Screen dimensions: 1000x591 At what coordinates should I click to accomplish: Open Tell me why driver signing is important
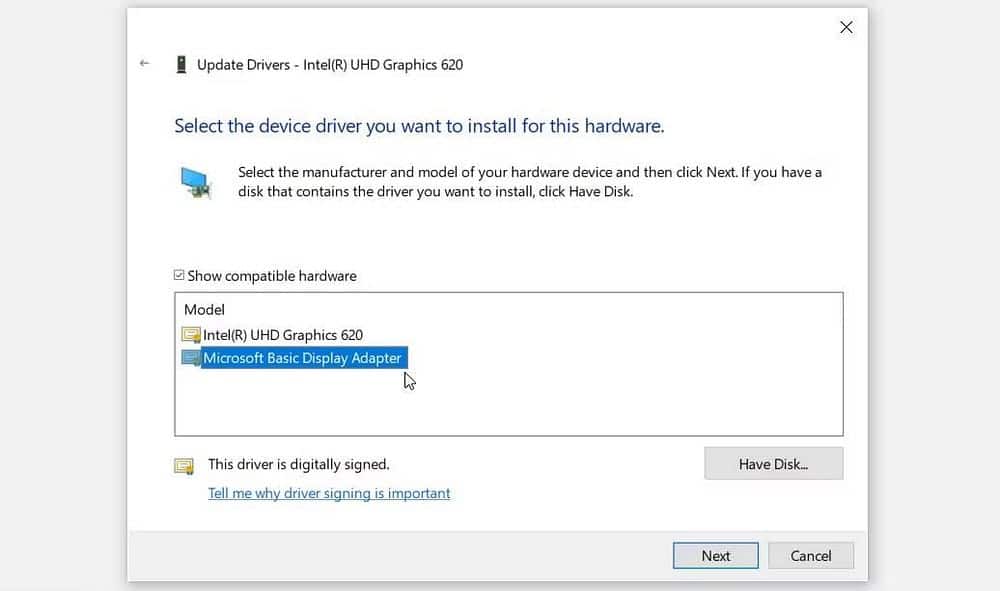click(x=329, y=493)
